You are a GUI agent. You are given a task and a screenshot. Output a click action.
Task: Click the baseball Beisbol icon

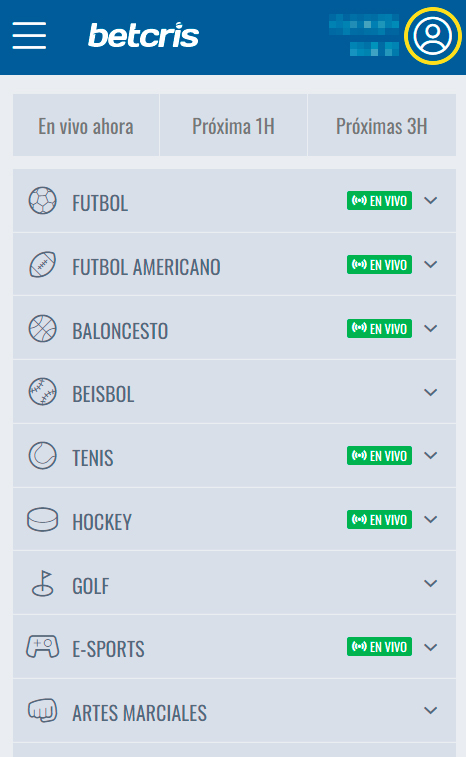[42, 392]
